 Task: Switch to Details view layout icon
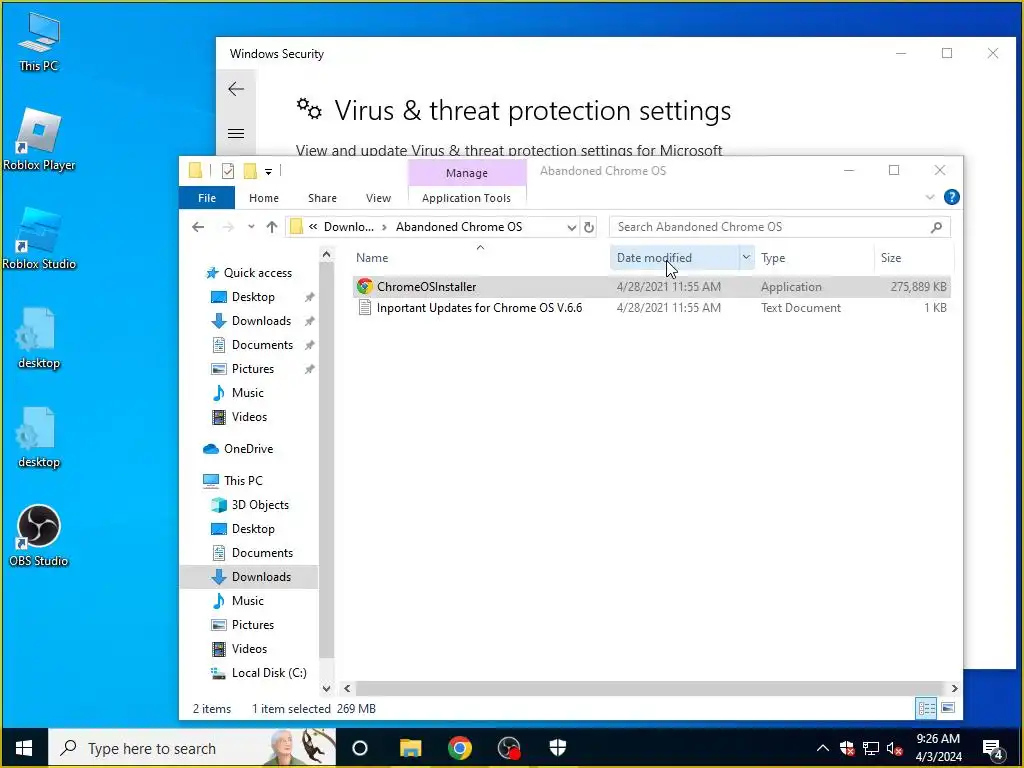(x=926, y=708)
